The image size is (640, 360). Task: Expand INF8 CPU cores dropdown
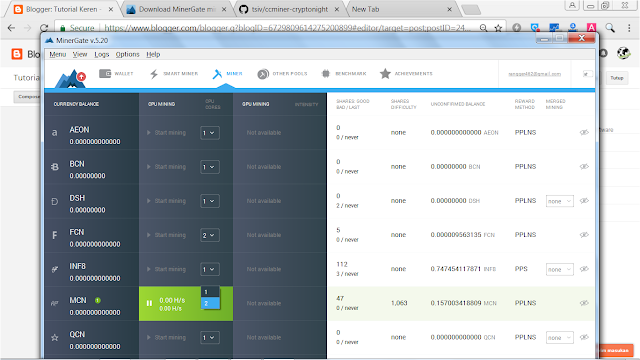(x=210, y=269)
